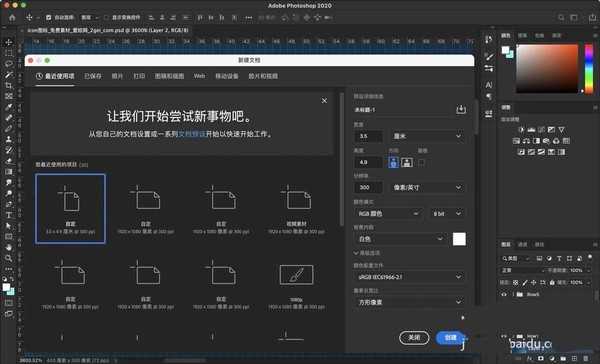The image size is (600, 364).
Task: Click the text layer filter icon
Action: (x=559, y=259)
